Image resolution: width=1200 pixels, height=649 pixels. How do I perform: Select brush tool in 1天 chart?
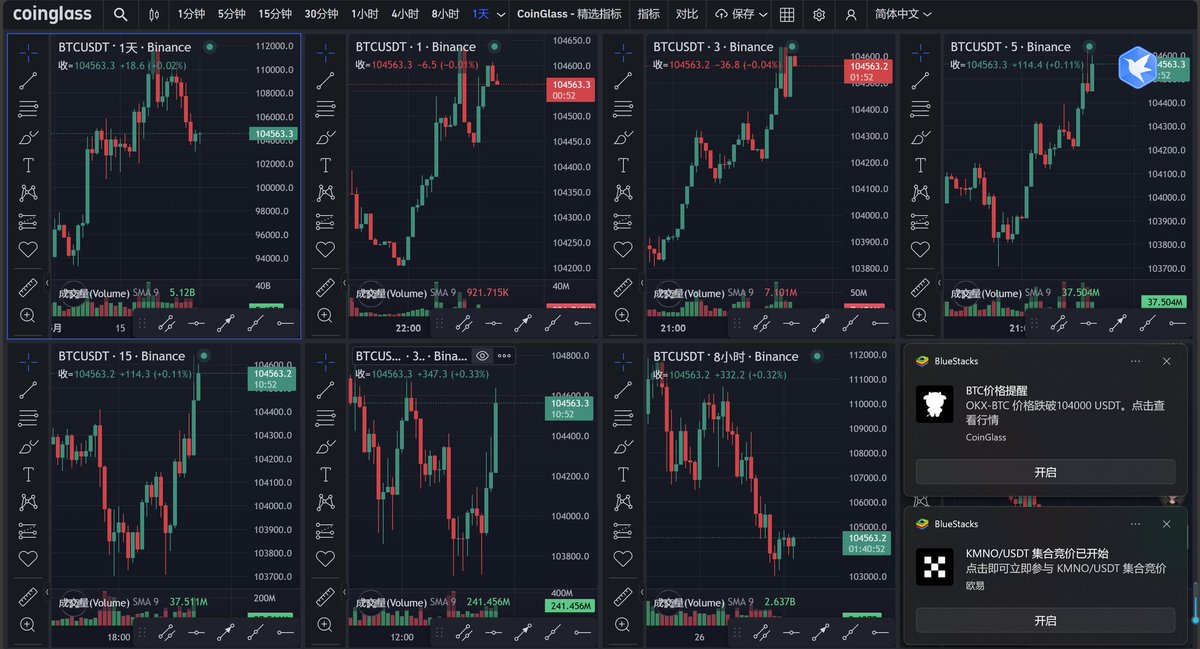(x=28, y=137)
